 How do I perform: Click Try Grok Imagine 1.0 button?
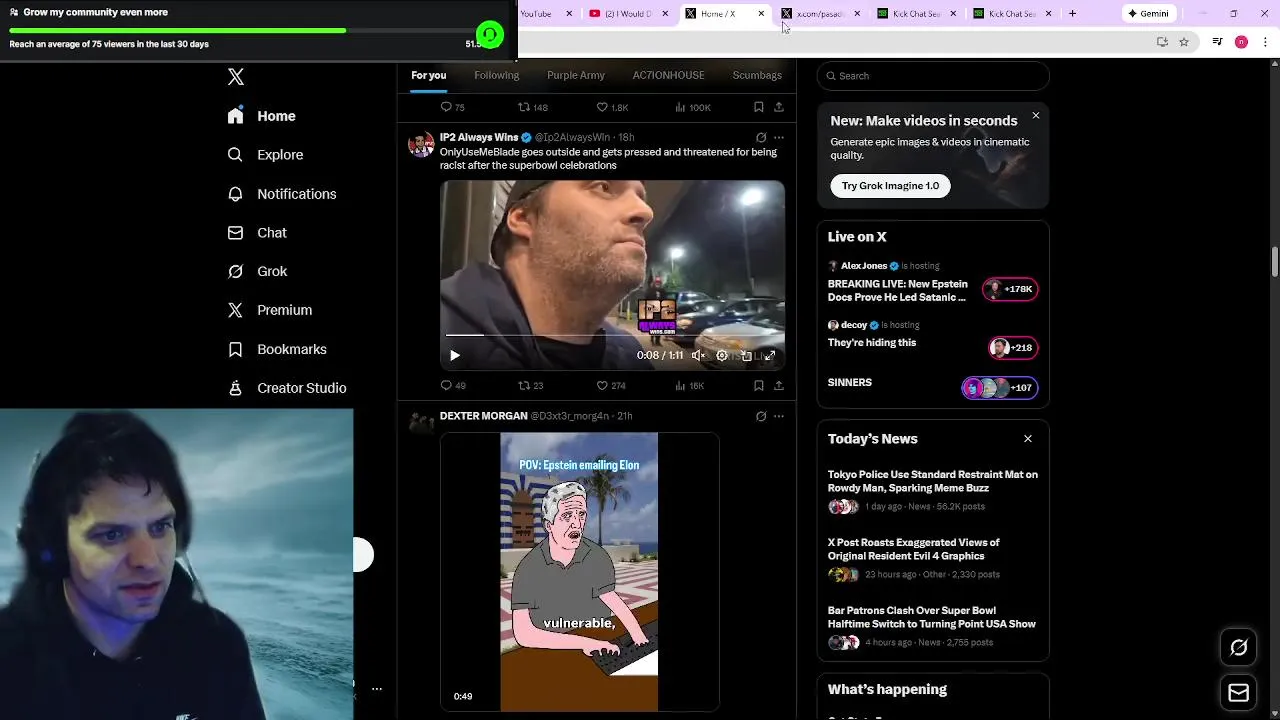890,186
